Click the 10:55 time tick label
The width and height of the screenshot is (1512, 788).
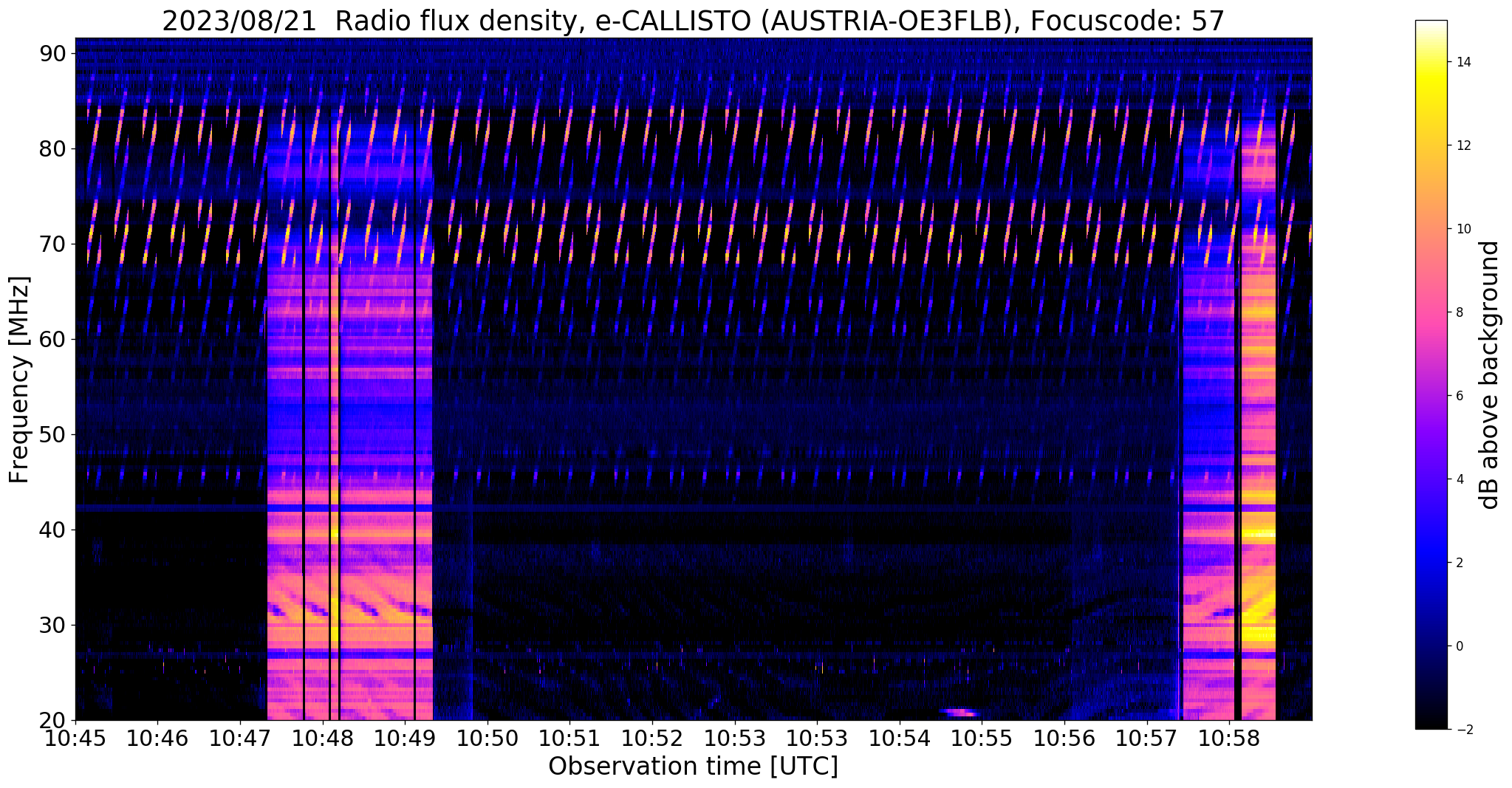tap(982, 737)
